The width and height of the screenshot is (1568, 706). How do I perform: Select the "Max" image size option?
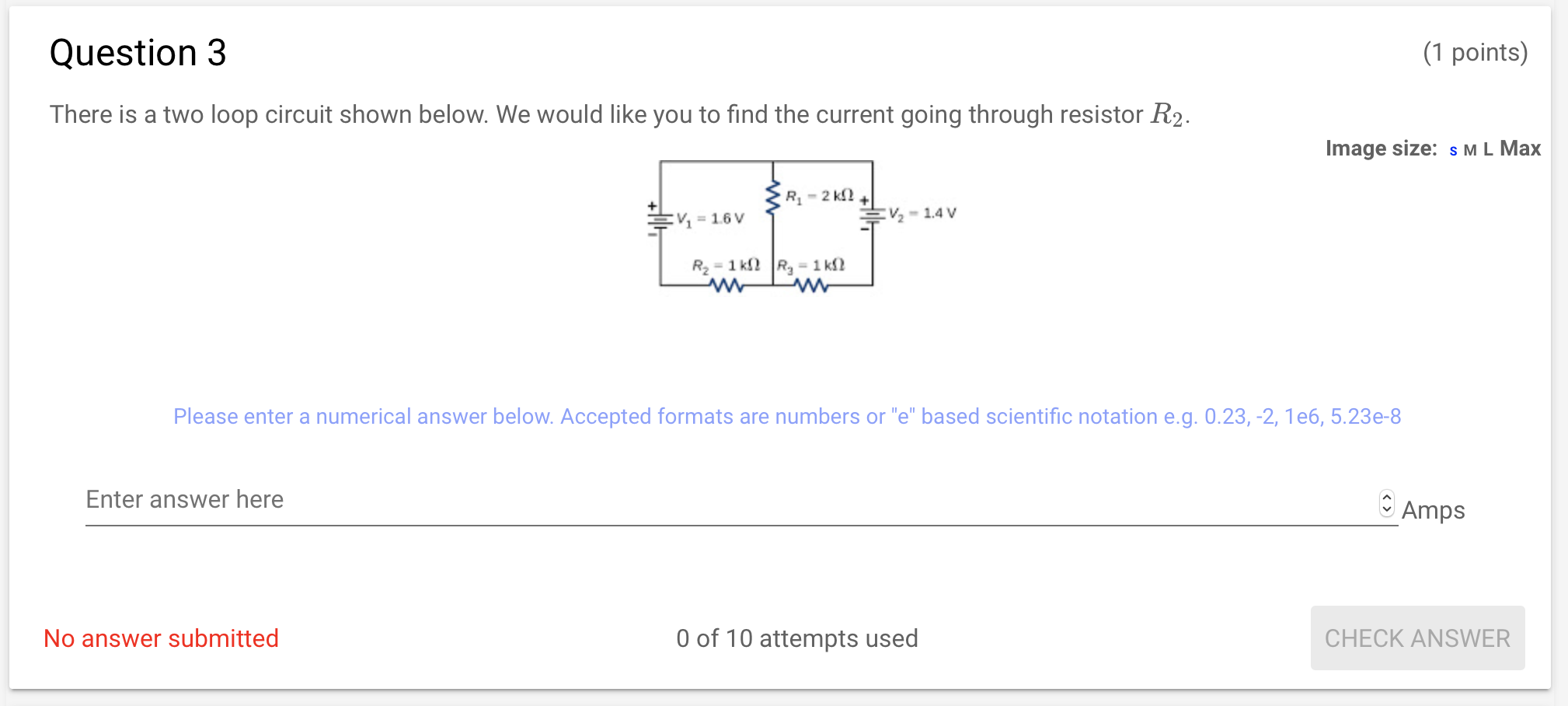click(1519, 148)
